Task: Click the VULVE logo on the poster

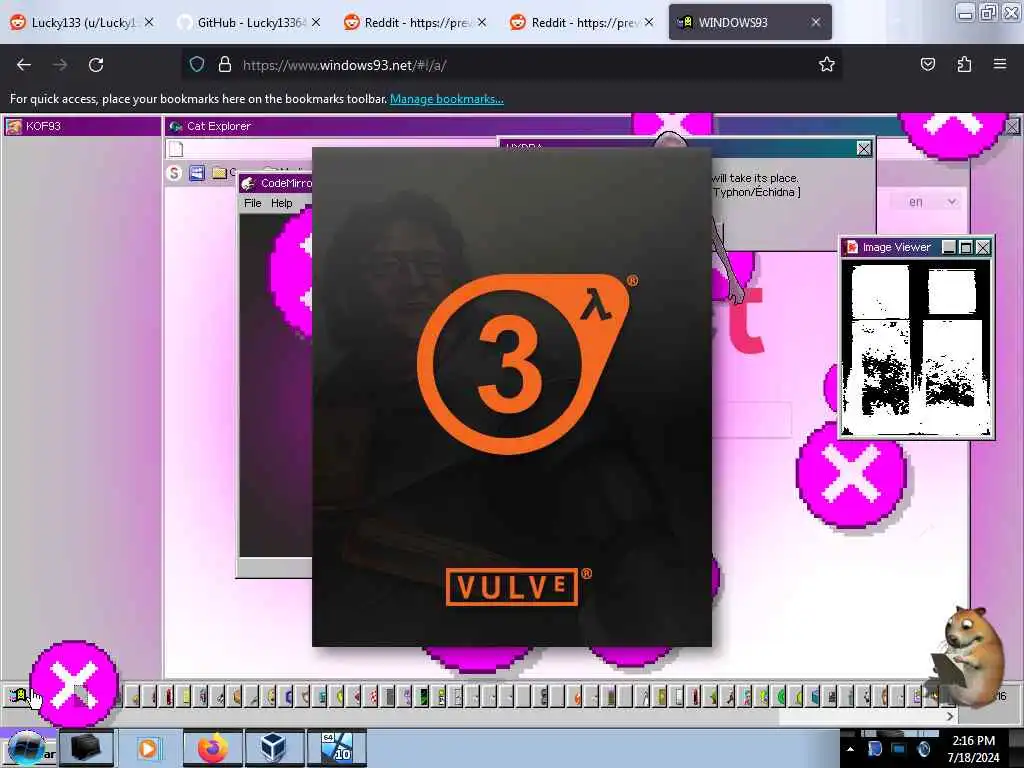Action: [513, 587]
